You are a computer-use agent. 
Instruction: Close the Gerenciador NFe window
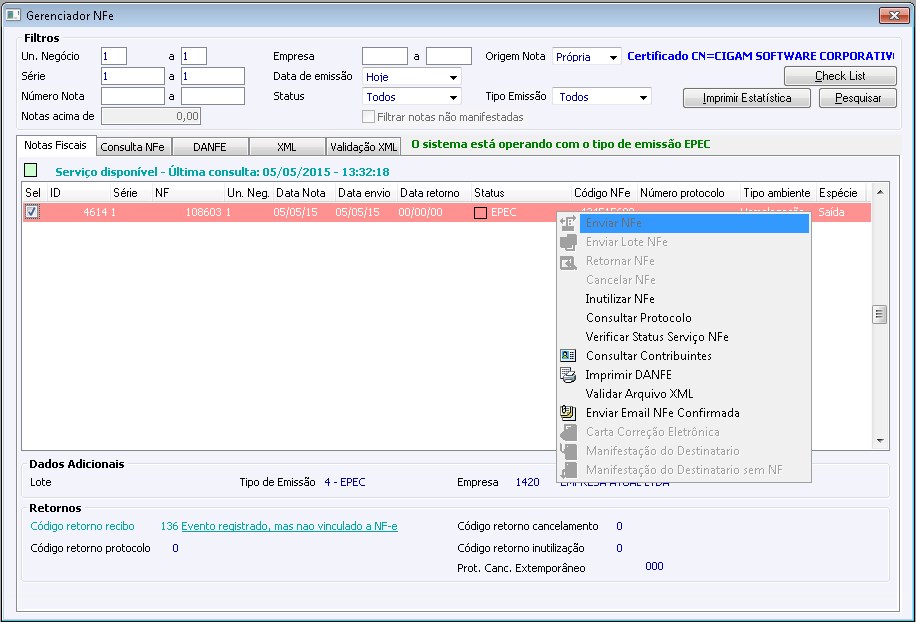[894, 15]
